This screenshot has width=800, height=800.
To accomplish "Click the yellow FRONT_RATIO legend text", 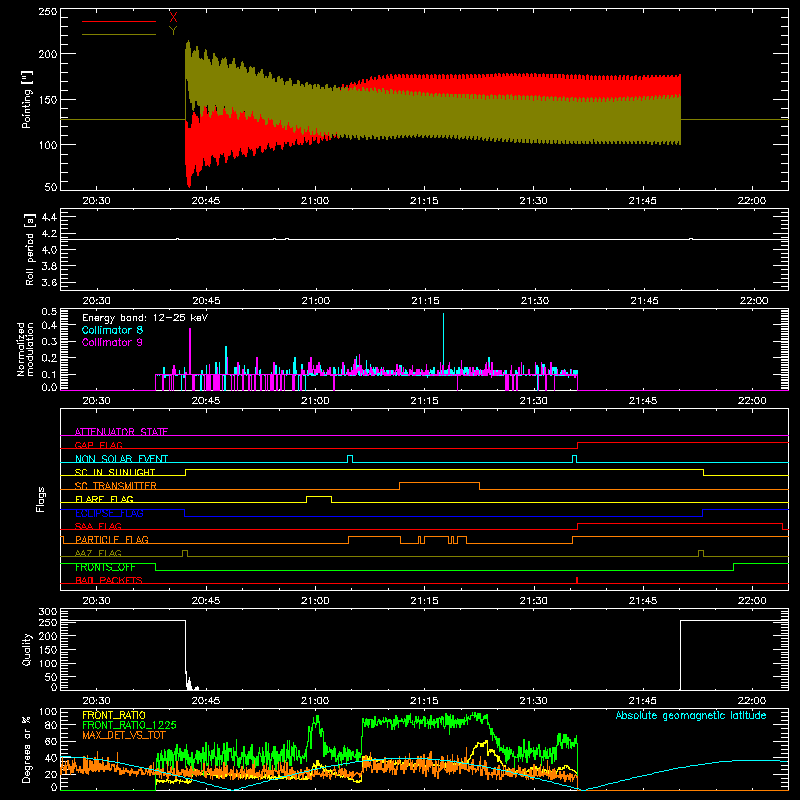I will [114, 715].
